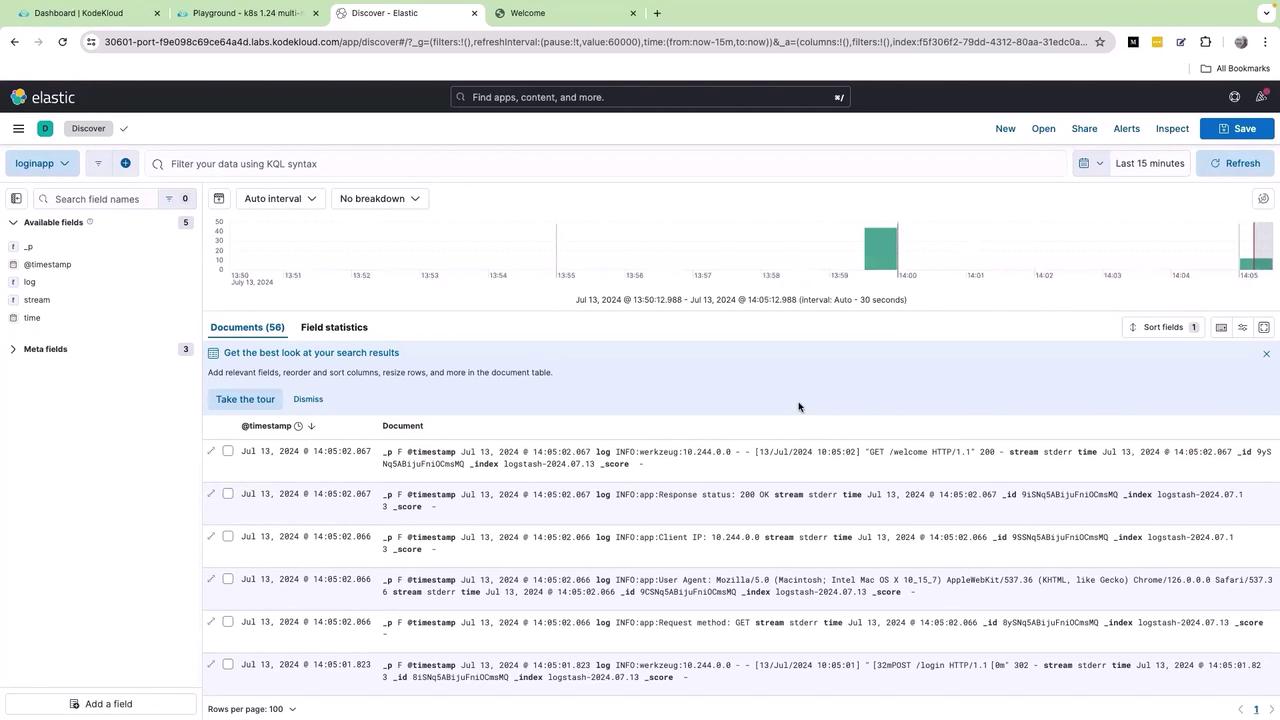Viewport: 1280px width, 720px height.
Task: Check the User Agent row checkbox
Action: pyautogui.click(x=228, y=579)
